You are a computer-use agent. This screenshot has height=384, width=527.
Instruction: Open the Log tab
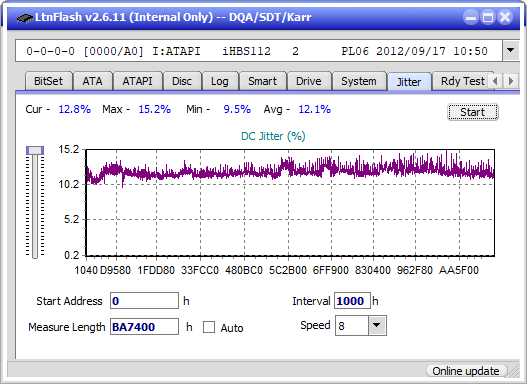[x=219, y=81]
